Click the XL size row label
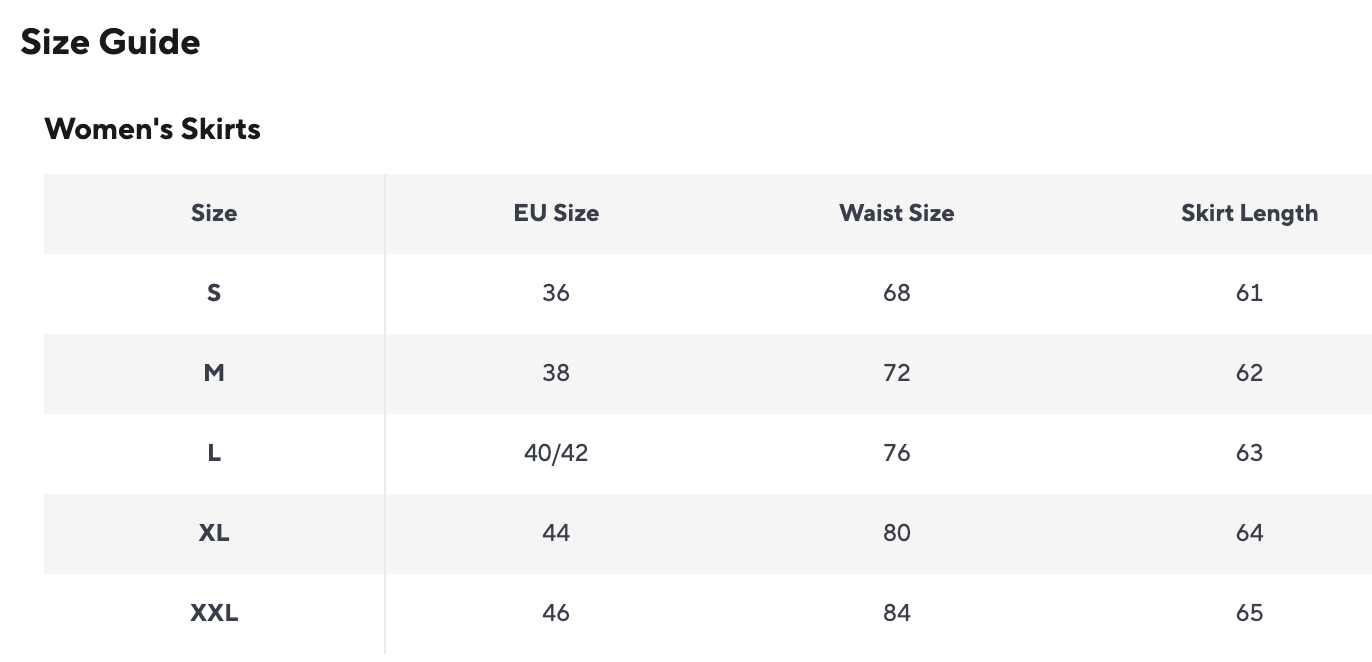This screenshot has width=1372, height=662. 214,533
